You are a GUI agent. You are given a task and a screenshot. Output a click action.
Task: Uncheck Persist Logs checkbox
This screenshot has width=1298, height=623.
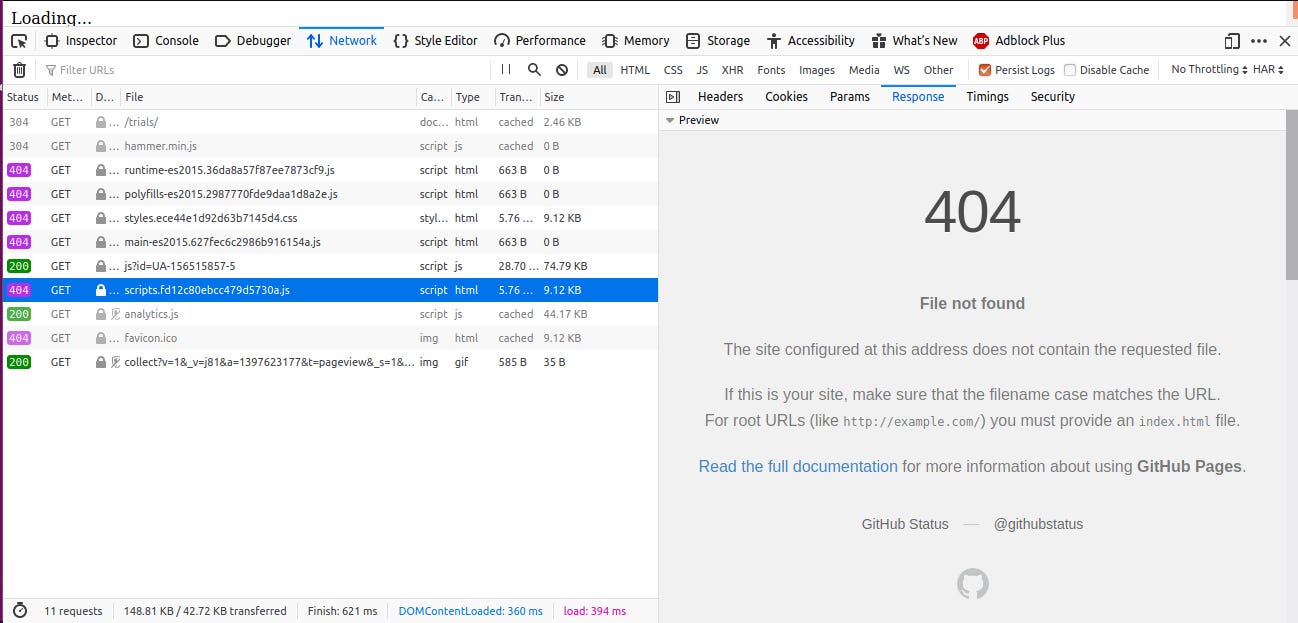(985, 70)
